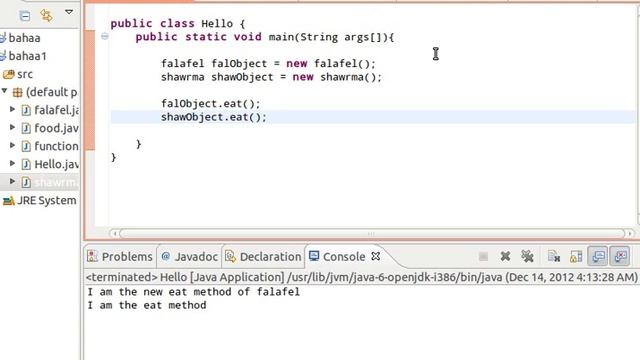This screenshot has height=360, width=640.
Task: Expand the falafel.java file node
Action: 12,109
